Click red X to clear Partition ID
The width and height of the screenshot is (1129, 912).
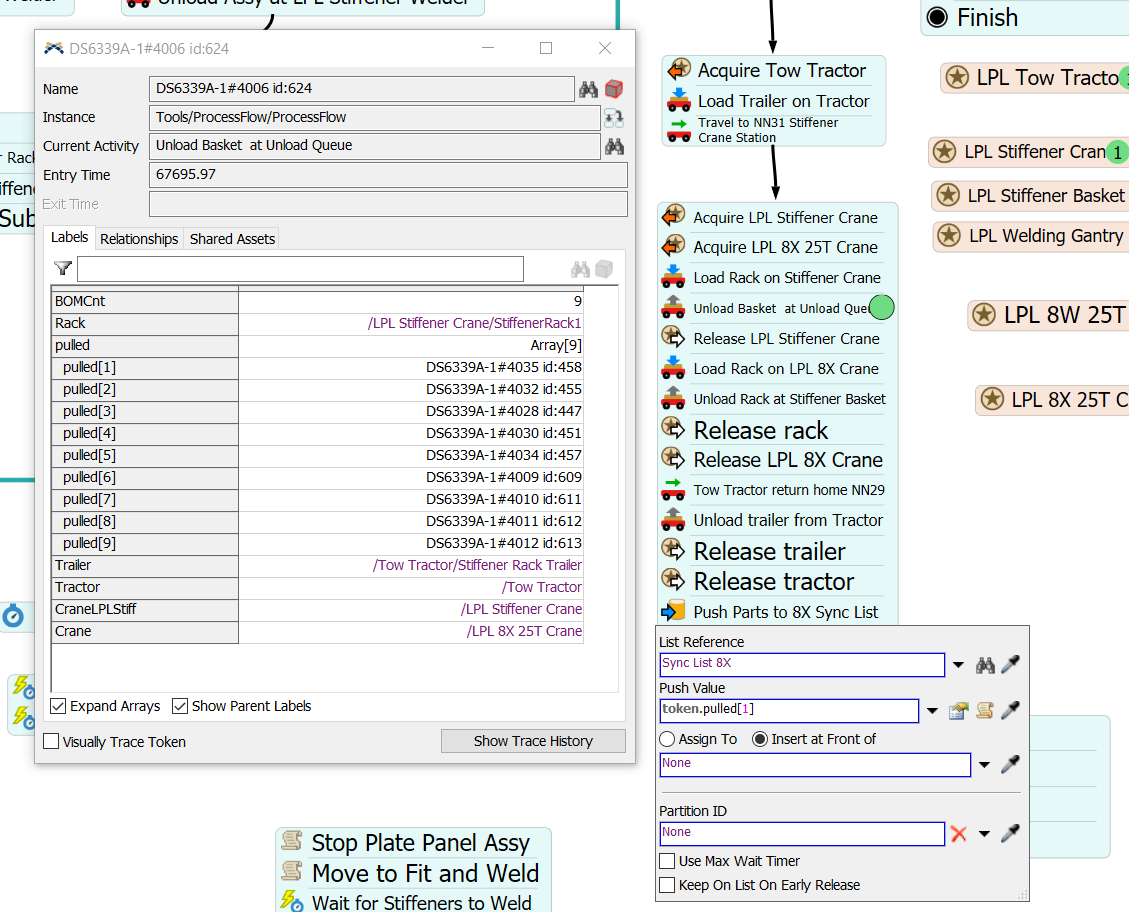tap(958, 834)
